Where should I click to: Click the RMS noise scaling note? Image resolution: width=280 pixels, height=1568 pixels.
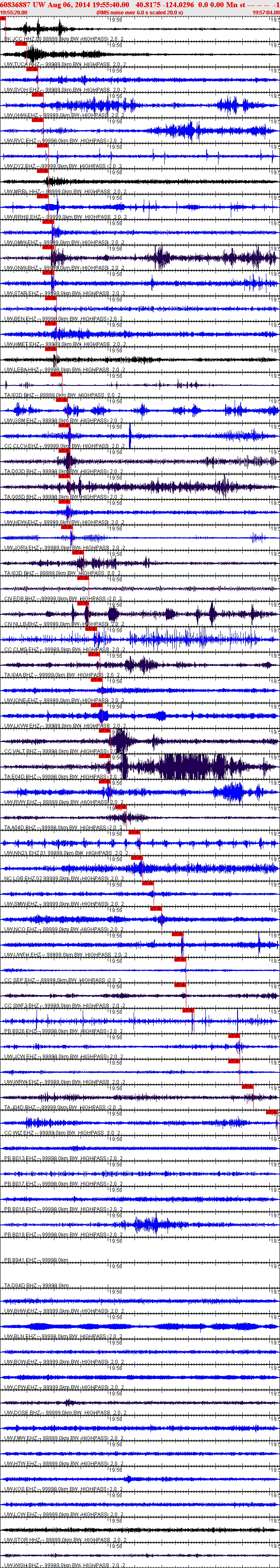[140, 12]
